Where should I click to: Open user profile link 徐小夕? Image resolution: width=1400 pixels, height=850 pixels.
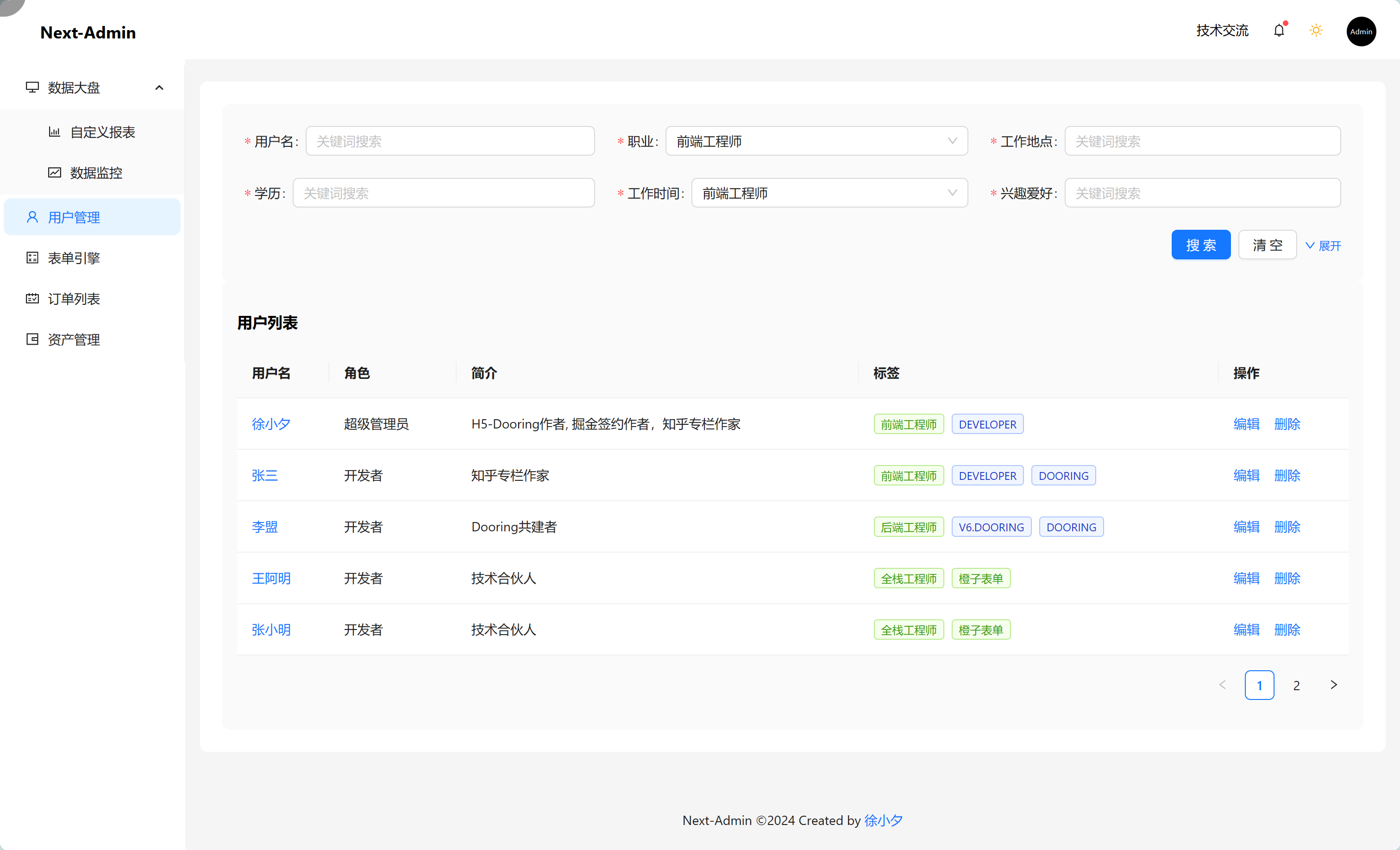click(x=271, y=424)
